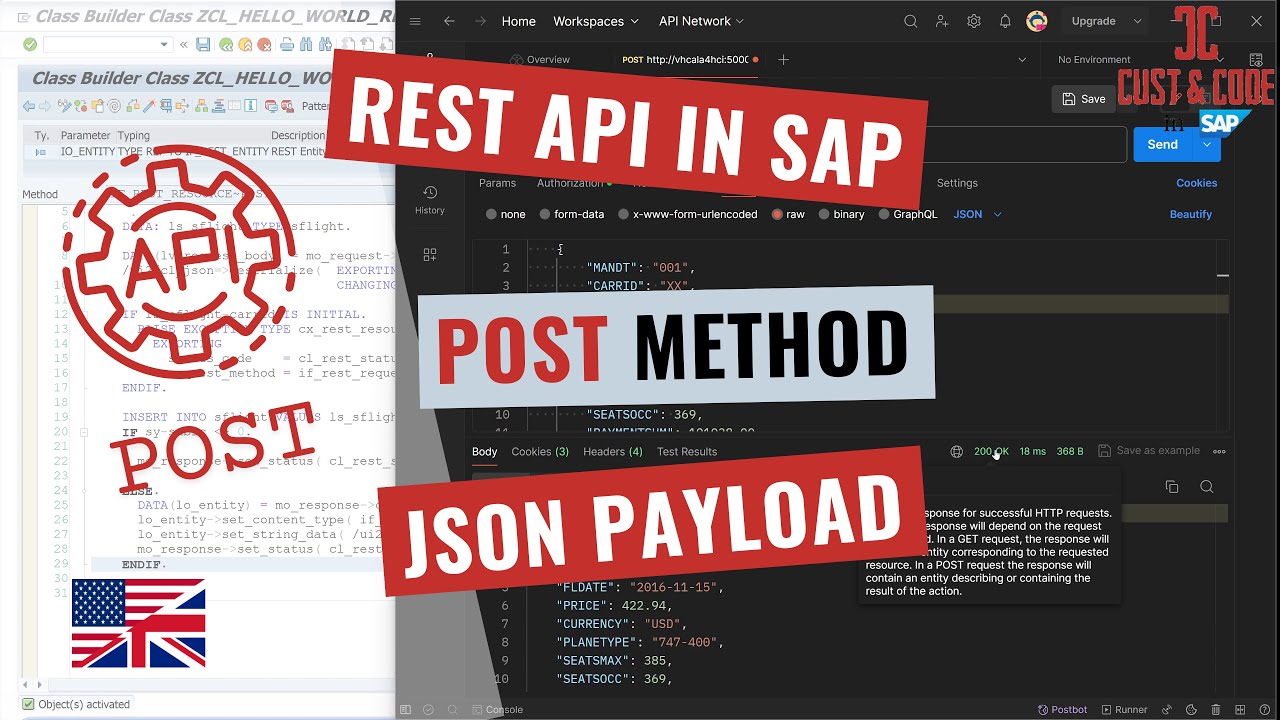
Task: Open the Postman trash icon
Action: pos(1216,710)
